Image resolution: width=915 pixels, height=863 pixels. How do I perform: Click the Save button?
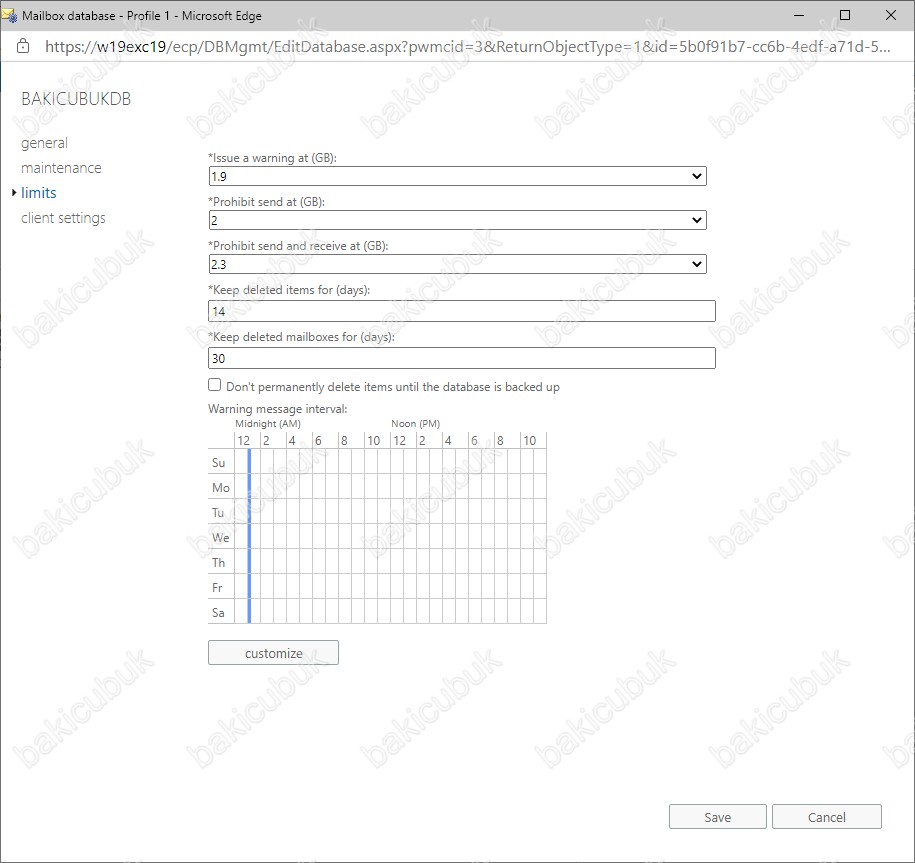[x=718, y=817]
